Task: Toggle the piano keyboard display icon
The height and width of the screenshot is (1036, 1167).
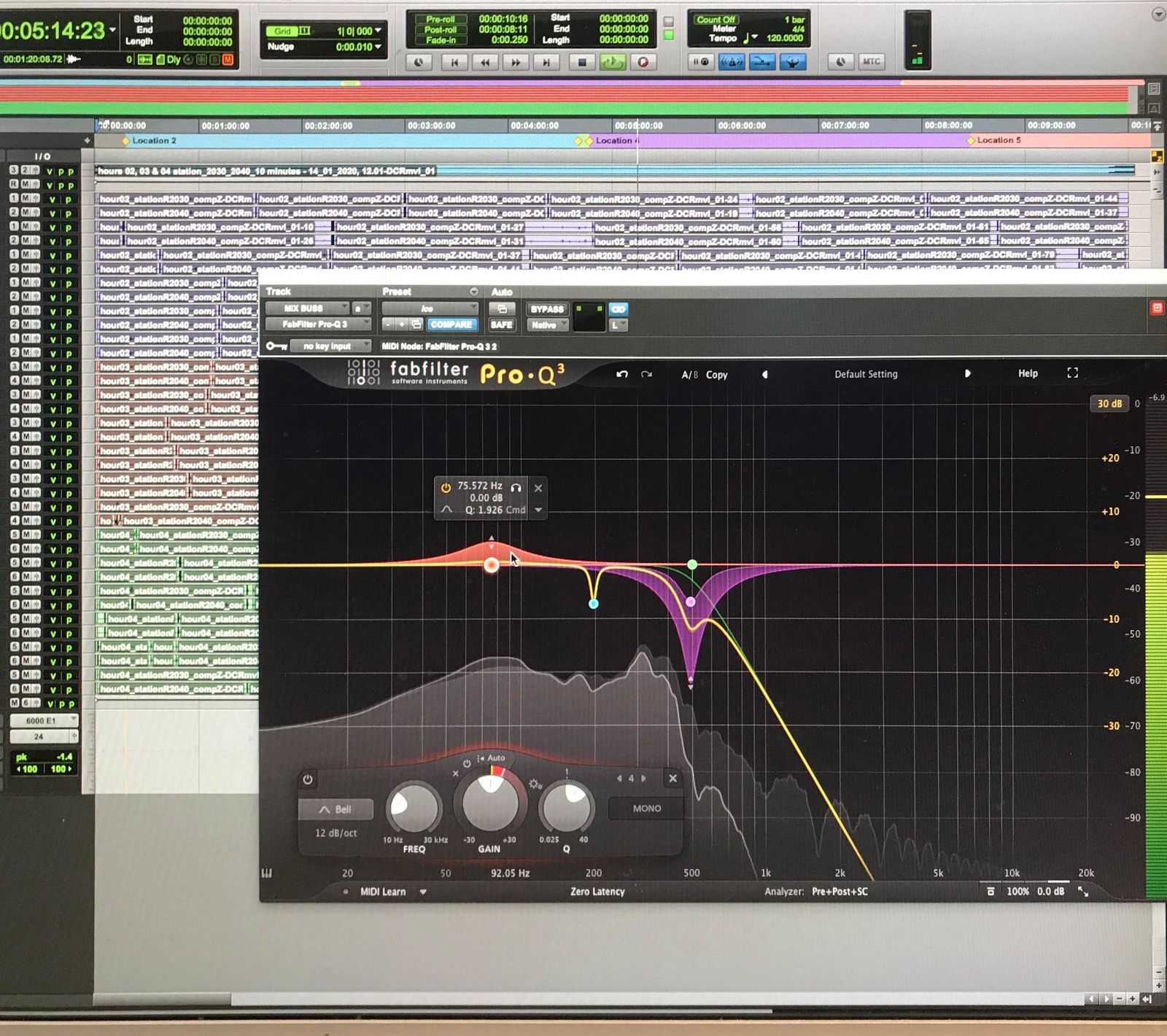Action: click(267, 873)
